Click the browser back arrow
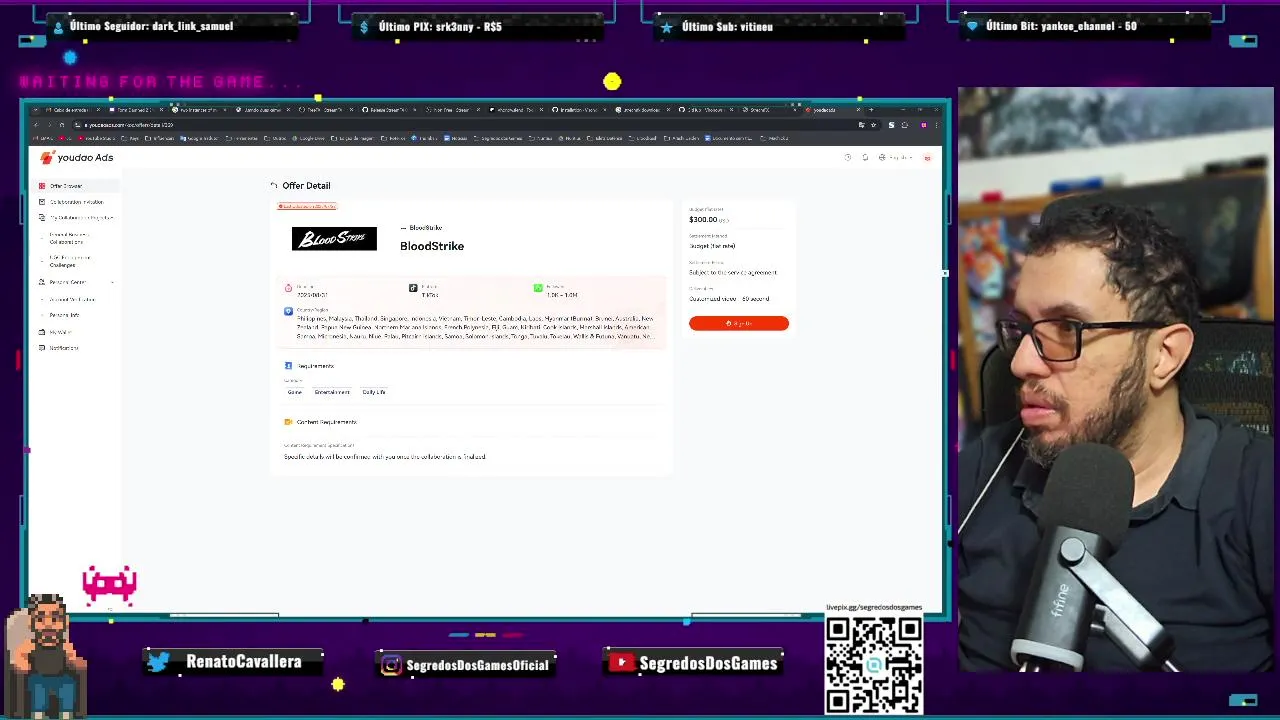1280x720 pixels. (x=36, y=125)
